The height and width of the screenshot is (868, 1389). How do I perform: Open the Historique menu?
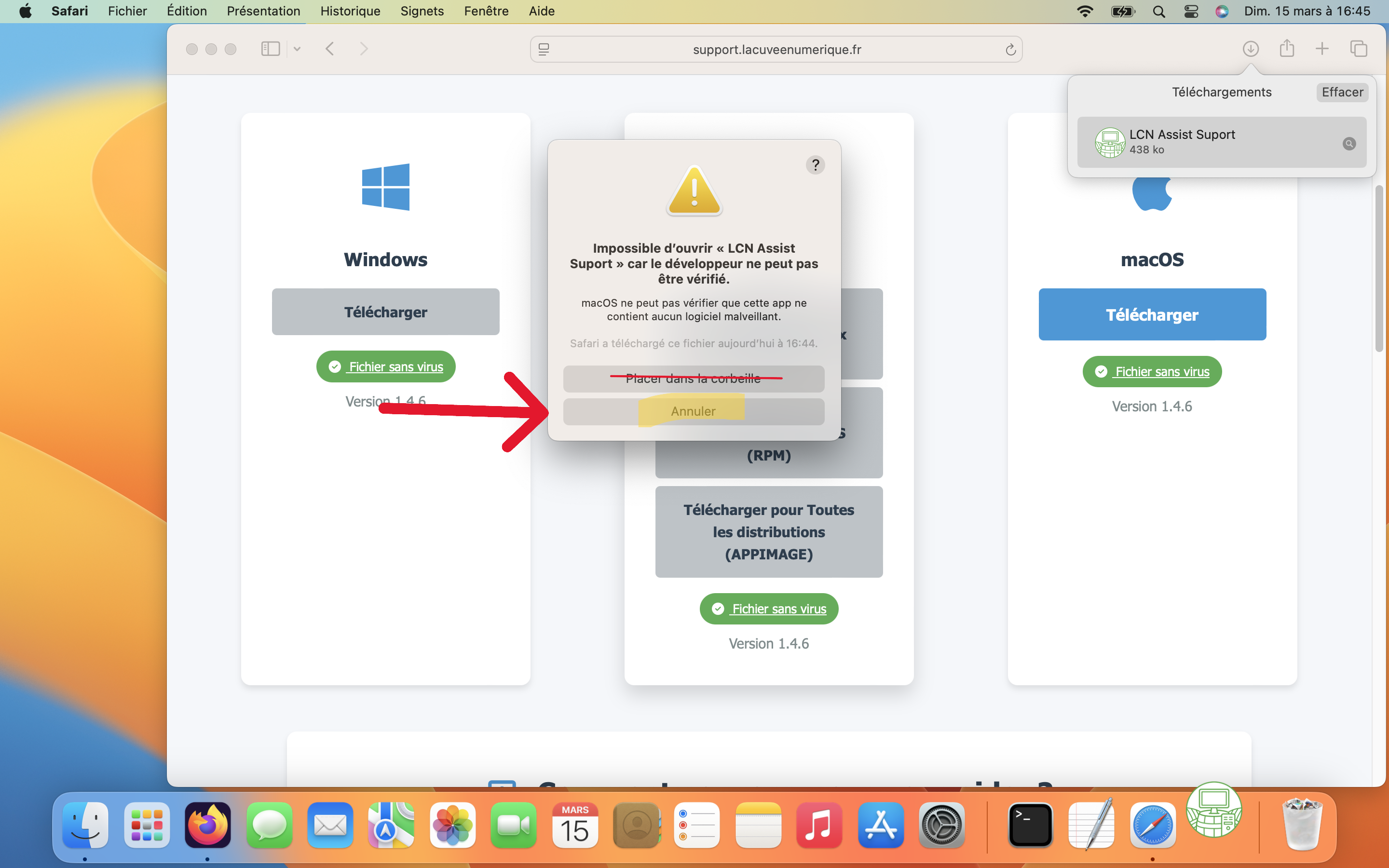350,11
